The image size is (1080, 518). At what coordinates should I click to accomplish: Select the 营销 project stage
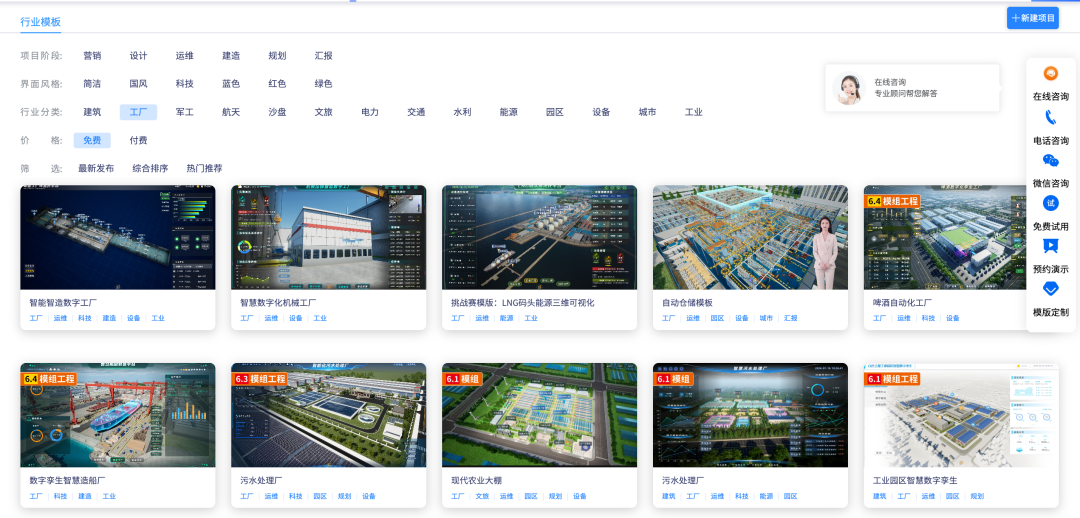(92, 56)
